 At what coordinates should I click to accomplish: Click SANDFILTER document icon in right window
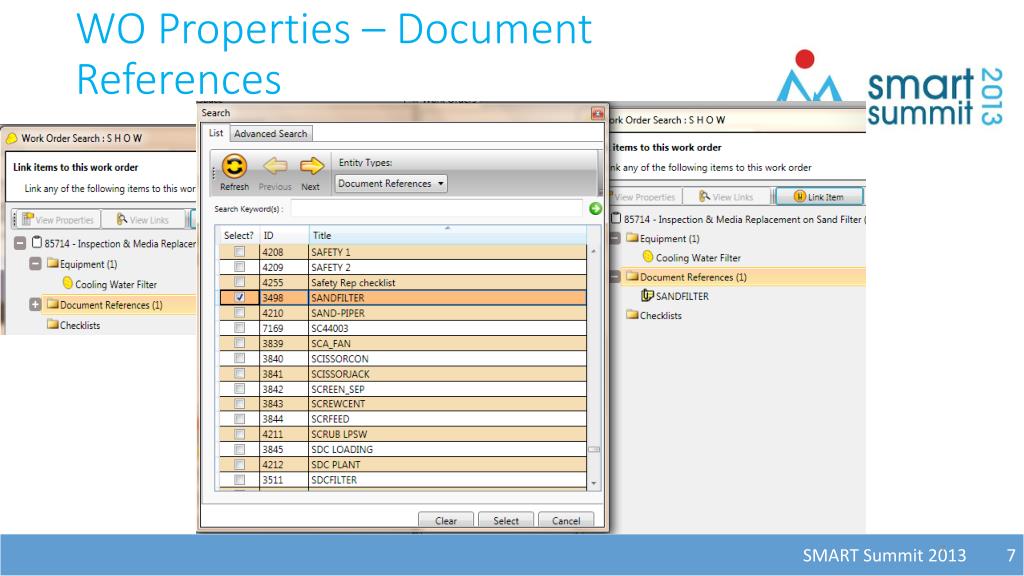[x=647, y=296]
